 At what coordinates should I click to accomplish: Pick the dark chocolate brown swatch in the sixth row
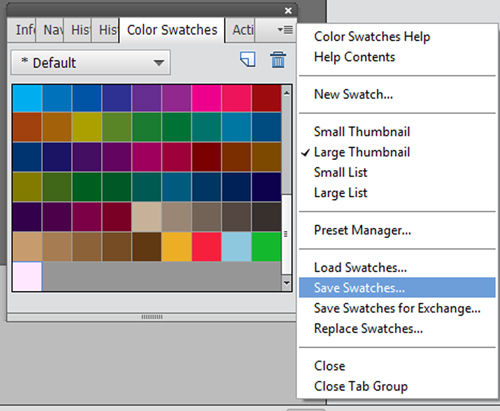pyautogui.click(x=147, y=247)
